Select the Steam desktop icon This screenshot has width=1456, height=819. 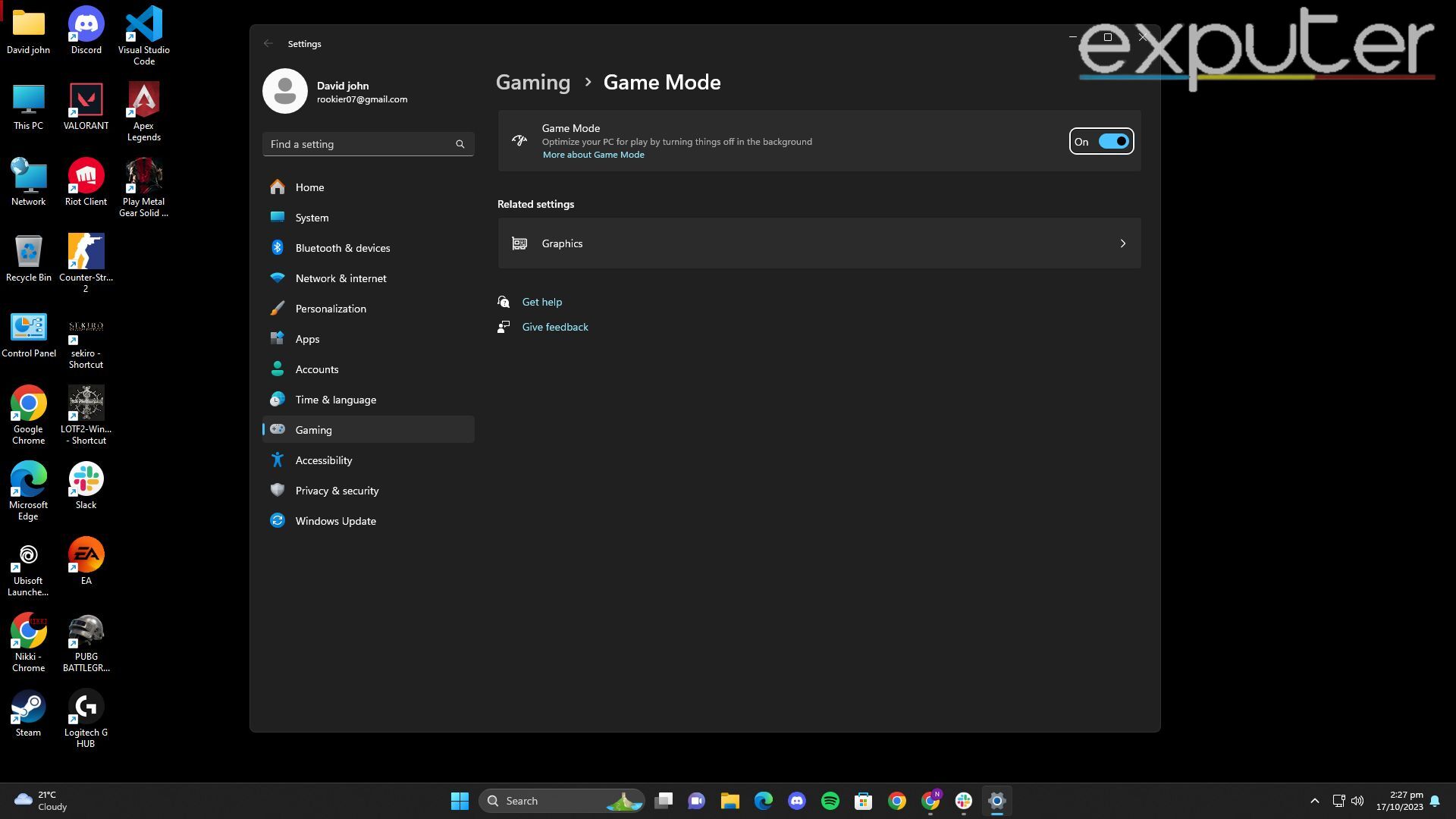28,708
